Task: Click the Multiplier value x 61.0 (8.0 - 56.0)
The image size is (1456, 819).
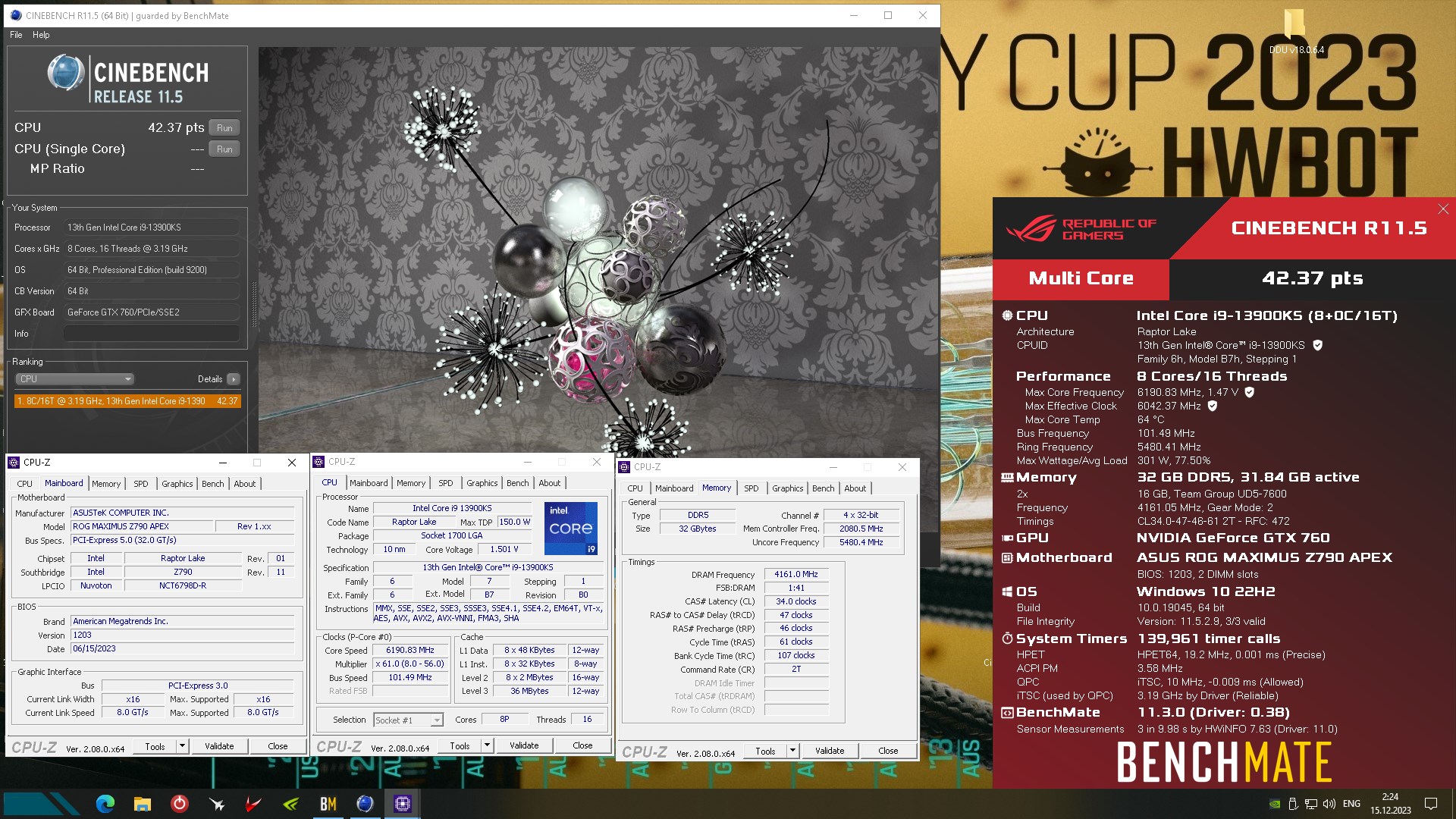Action: click(x=409, y=664)
